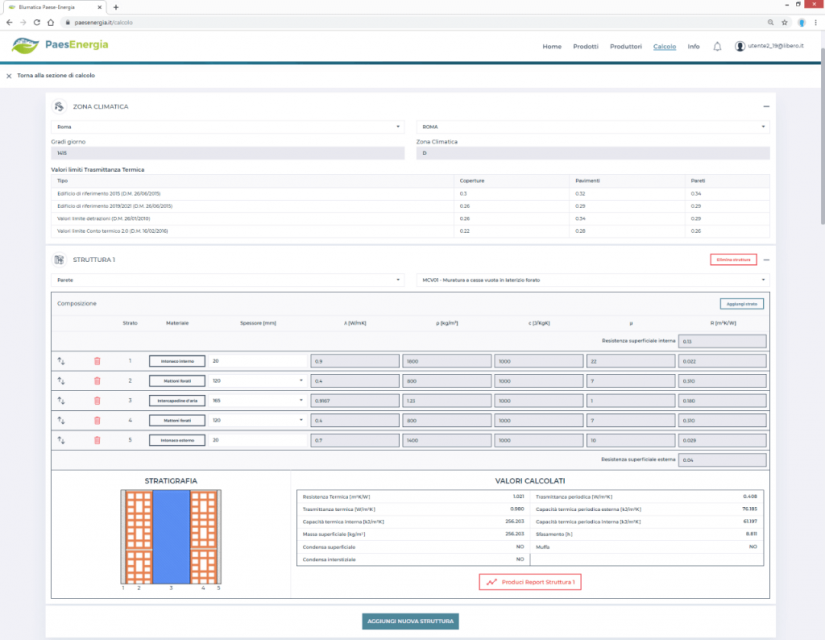825x640 pixels.
Task: Click the PaesEnergia logo
Action: tap(60, 45)
